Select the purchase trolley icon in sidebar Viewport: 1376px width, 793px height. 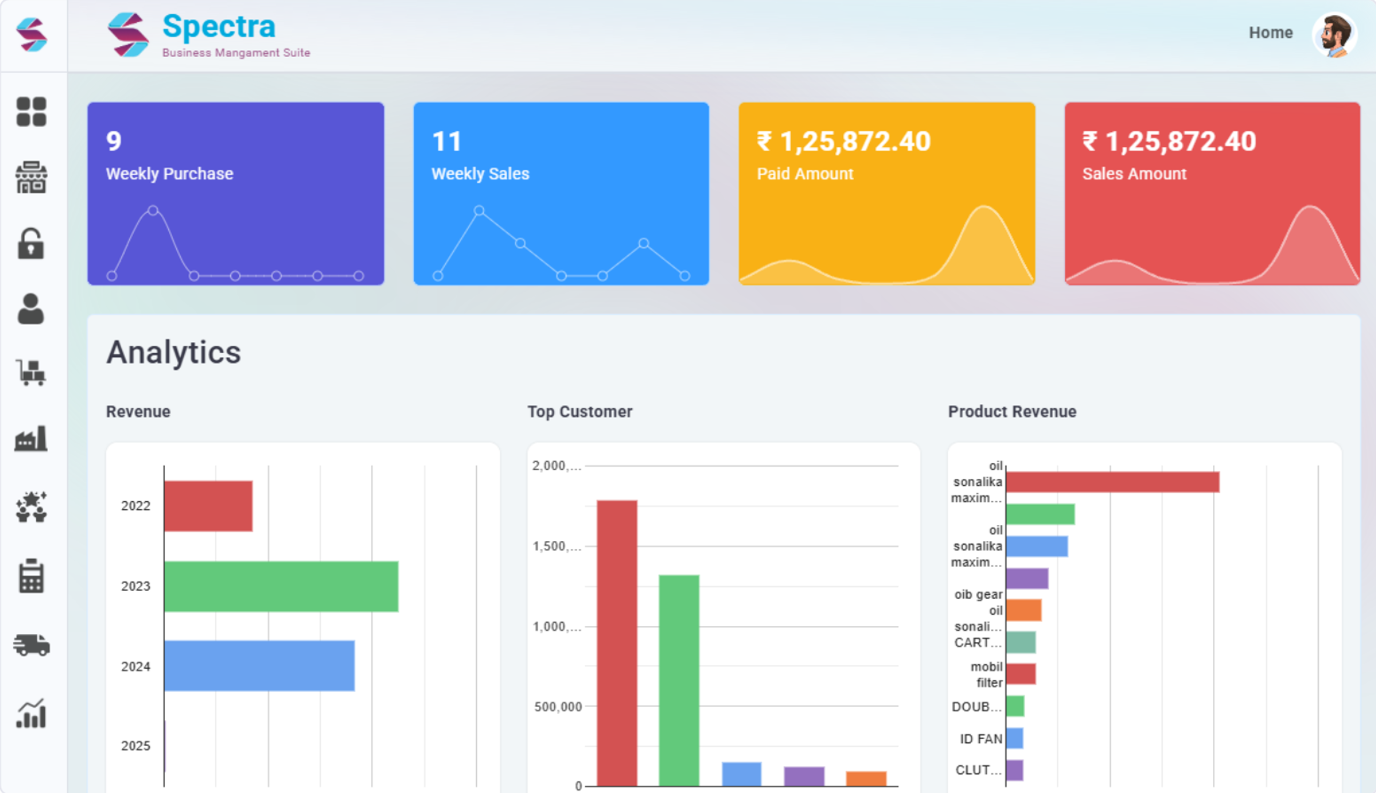[33, 372]
